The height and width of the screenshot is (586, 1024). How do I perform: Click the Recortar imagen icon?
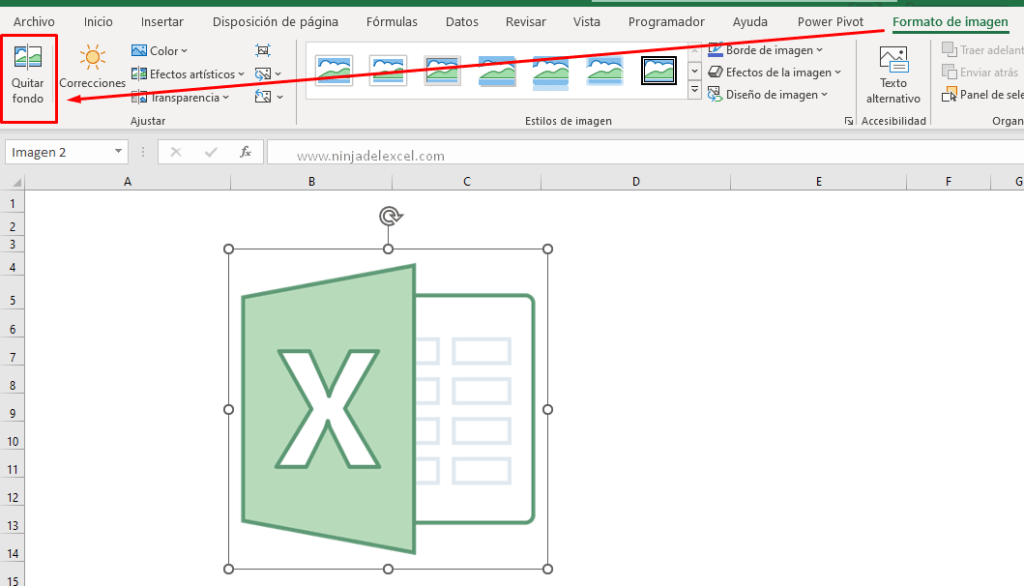click(x=265, y=50)
